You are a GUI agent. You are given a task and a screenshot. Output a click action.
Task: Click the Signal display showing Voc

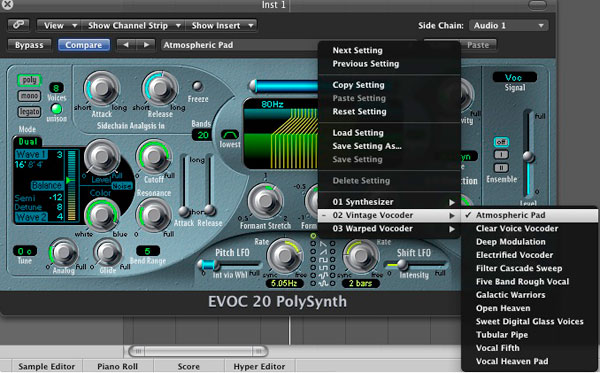coord(514,77)
